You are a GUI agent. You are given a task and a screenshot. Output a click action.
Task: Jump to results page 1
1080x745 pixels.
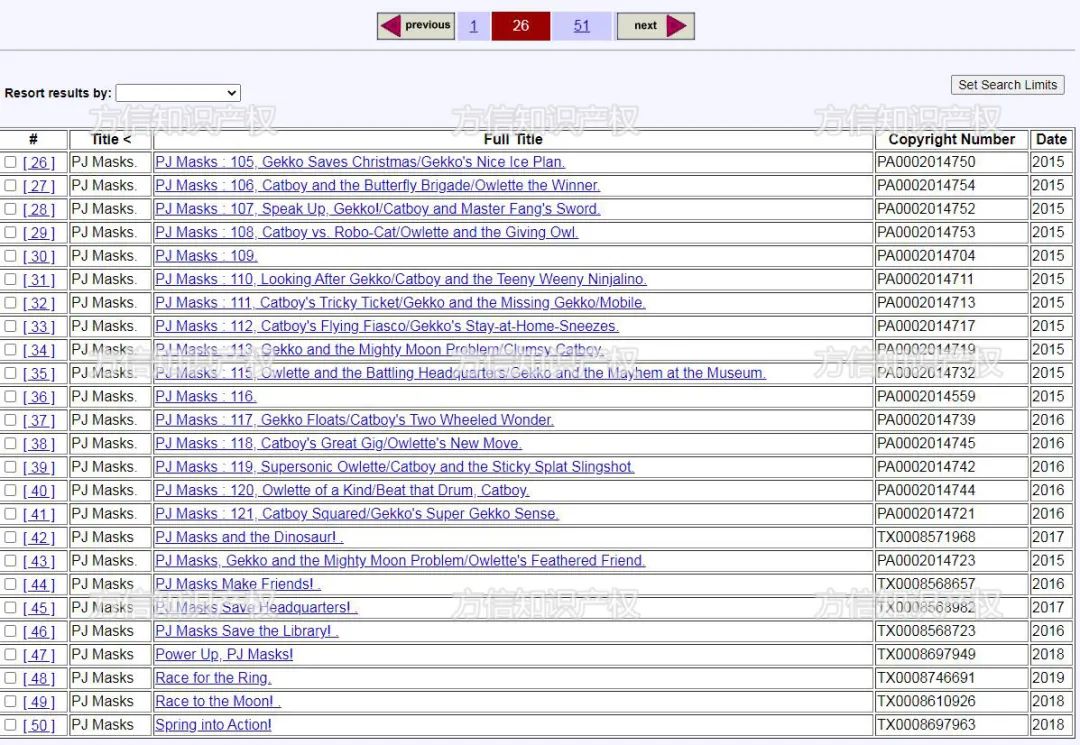[473, 26]
